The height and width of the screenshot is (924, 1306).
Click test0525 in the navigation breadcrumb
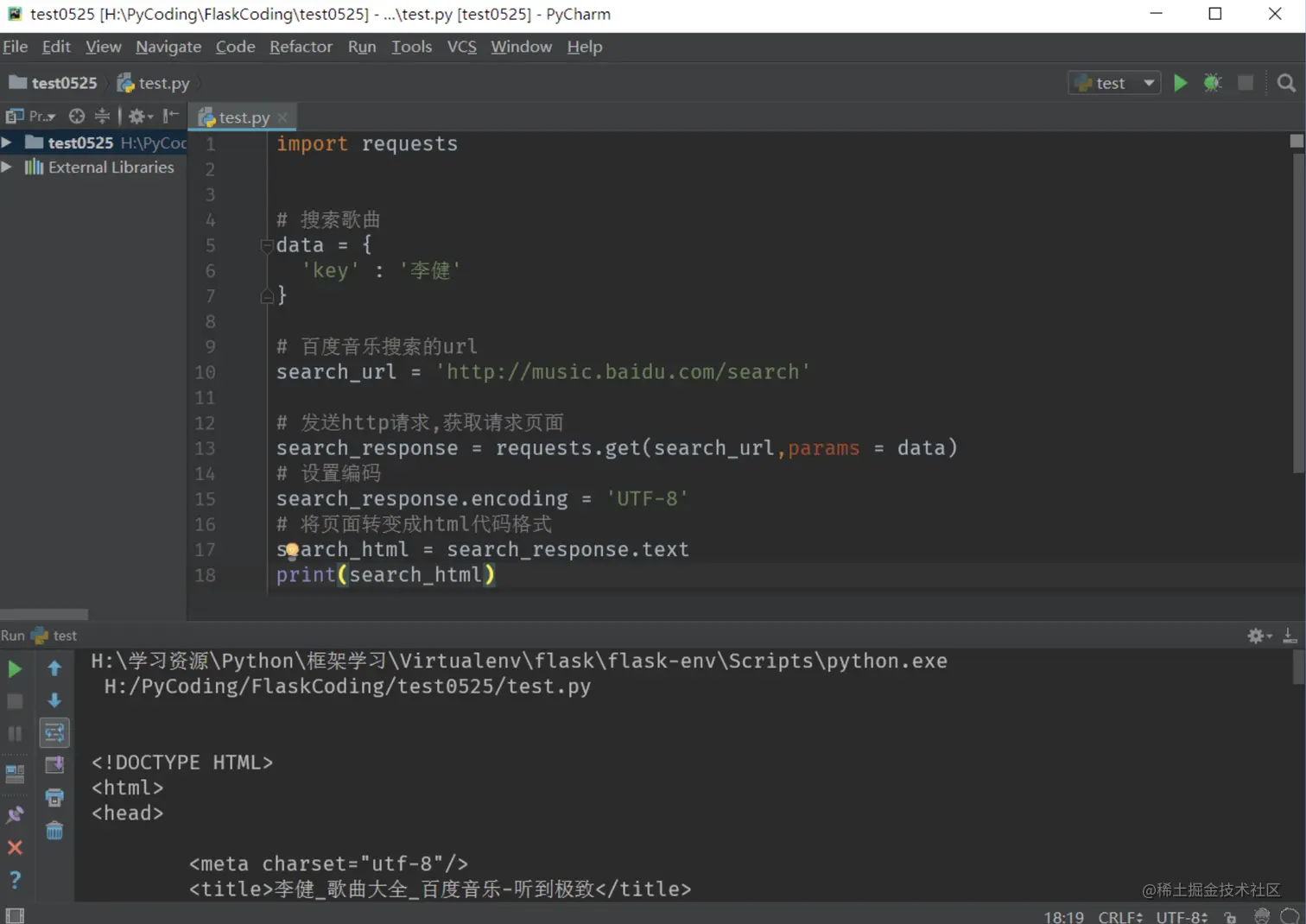(x=54, y=83)
